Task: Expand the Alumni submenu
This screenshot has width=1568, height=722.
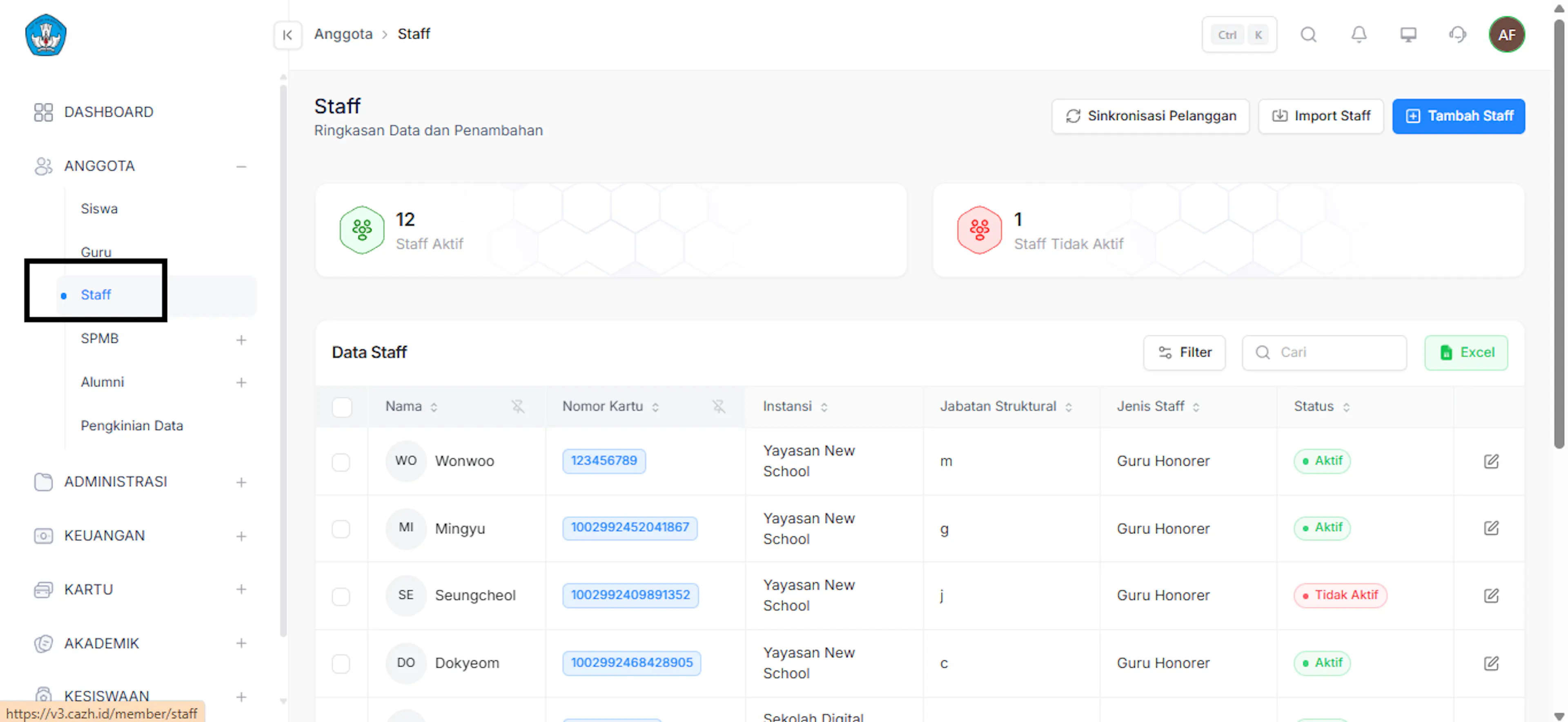Action: [x=241, y=382]
